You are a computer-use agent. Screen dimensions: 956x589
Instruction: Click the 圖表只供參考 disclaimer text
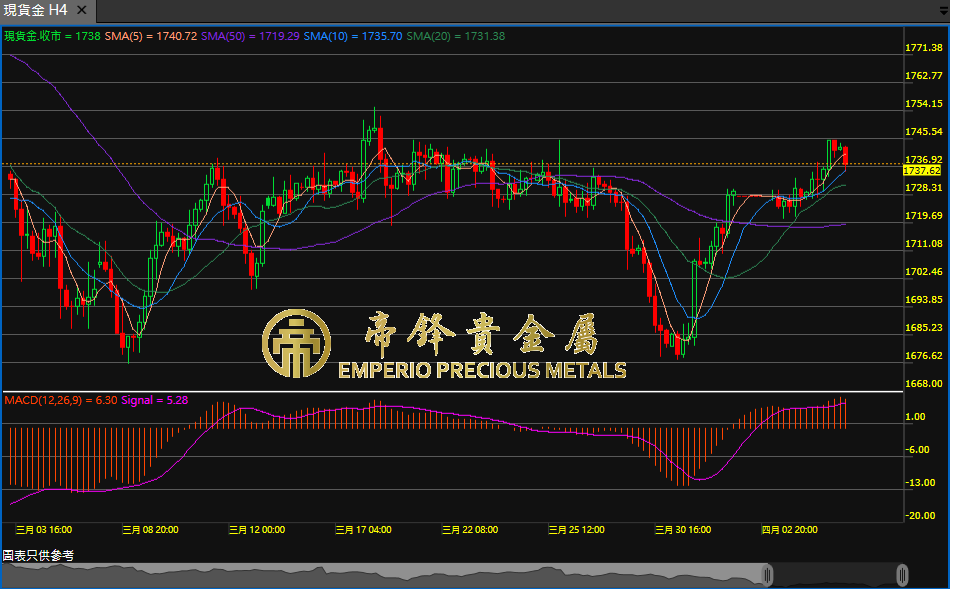(x=38, y=555)
